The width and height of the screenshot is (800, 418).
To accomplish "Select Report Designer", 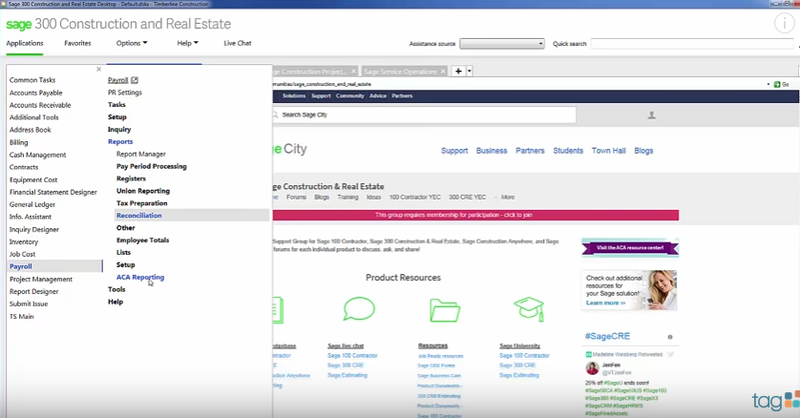I will [34, 291].
